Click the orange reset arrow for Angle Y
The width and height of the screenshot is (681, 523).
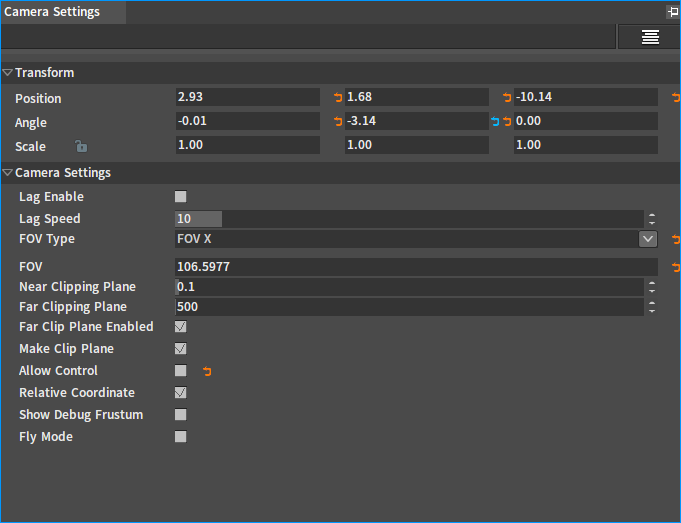click(507, 121)
